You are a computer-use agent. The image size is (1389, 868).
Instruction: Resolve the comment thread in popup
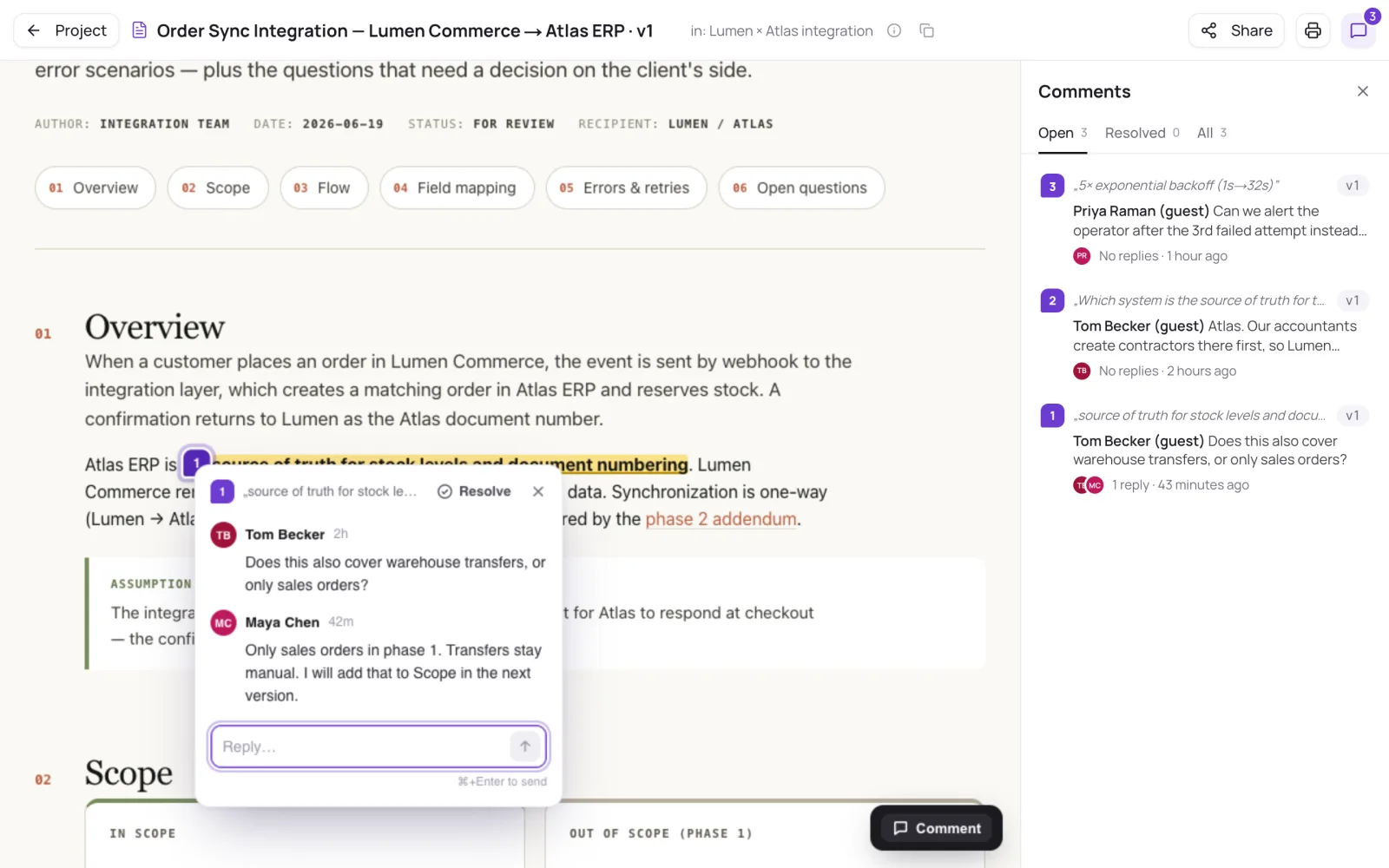pos(474,491)
